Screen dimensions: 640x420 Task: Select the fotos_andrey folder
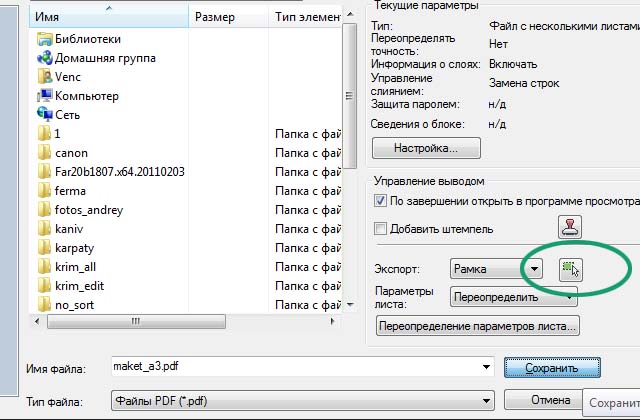point(89,210)
